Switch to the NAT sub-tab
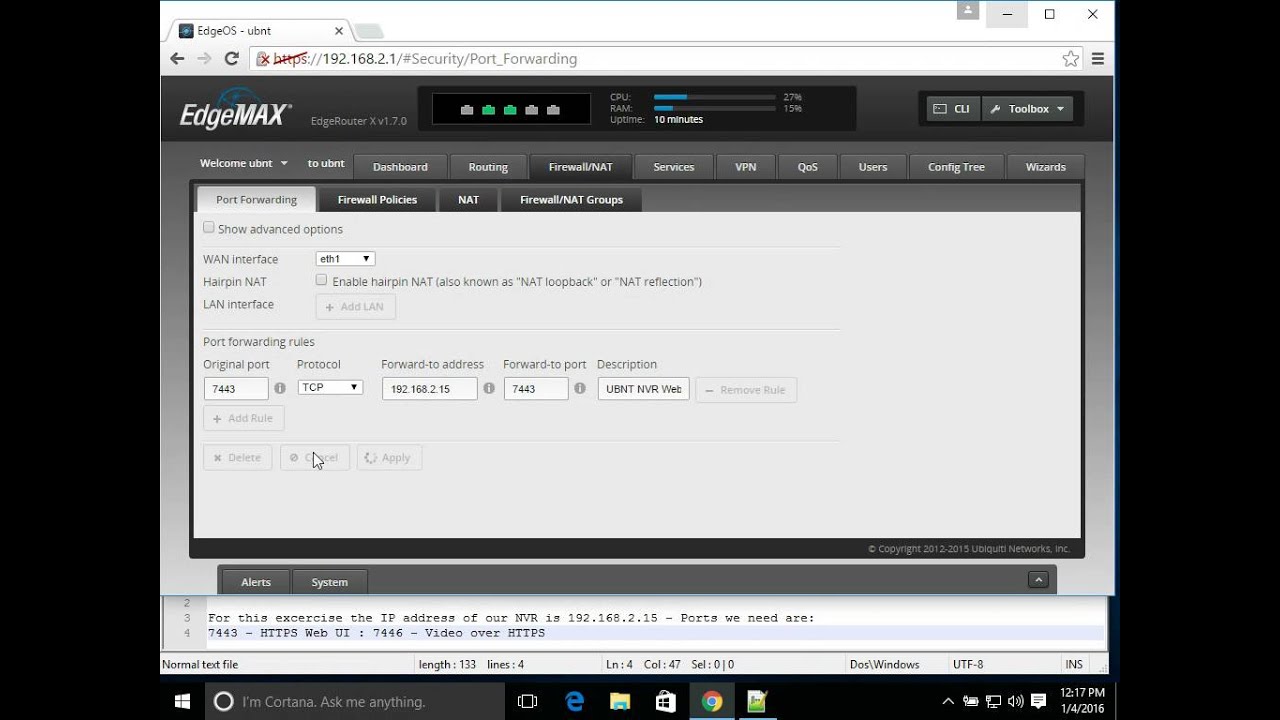Viewport: 1280px width, 720px height. pos(469,199)
